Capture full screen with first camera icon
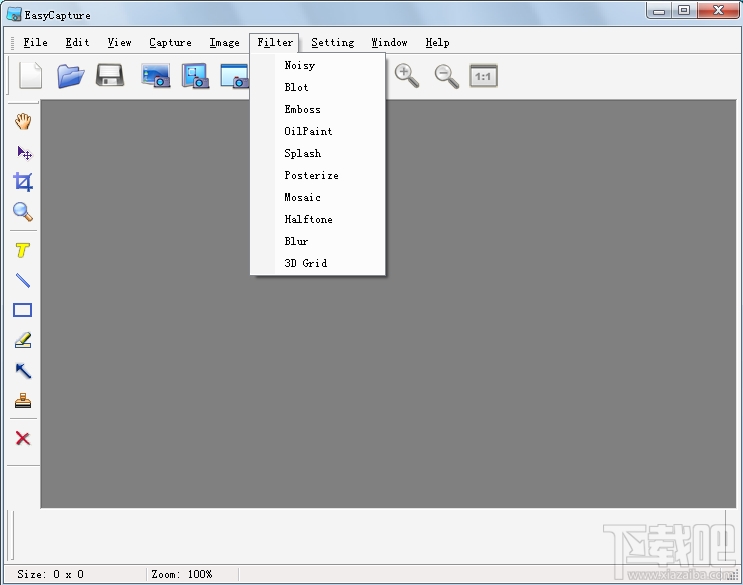Image resolution: width=743 pixels, height=585 pixels. click(x=156, y=76)
